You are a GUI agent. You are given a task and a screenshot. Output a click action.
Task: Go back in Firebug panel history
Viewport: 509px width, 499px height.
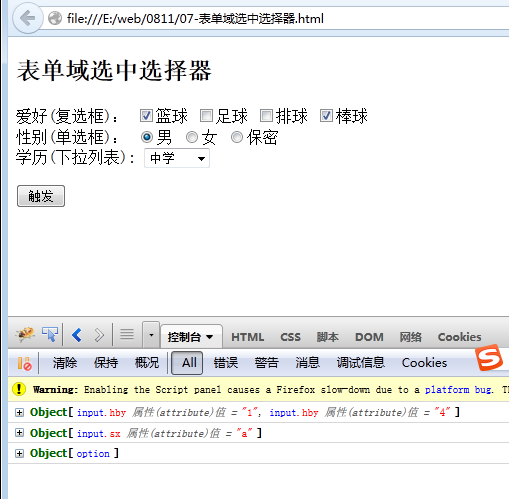click(77, 335)
